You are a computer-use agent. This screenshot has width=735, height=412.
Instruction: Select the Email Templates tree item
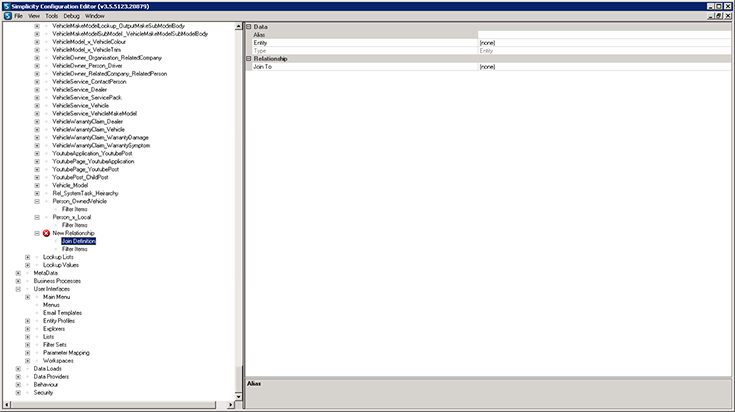click(62, 313)
